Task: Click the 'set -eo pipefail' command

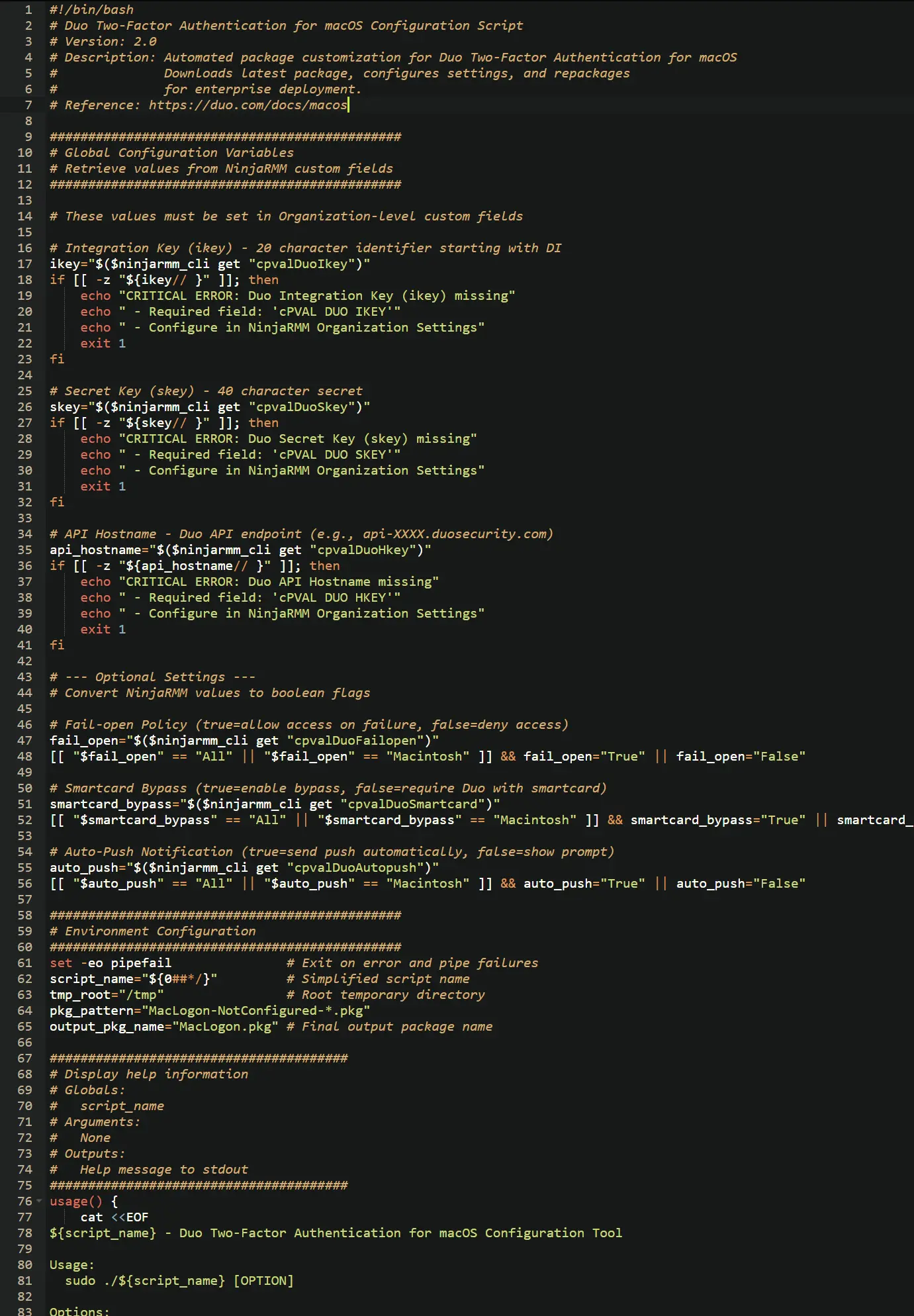Action: (x=111, y=963)
